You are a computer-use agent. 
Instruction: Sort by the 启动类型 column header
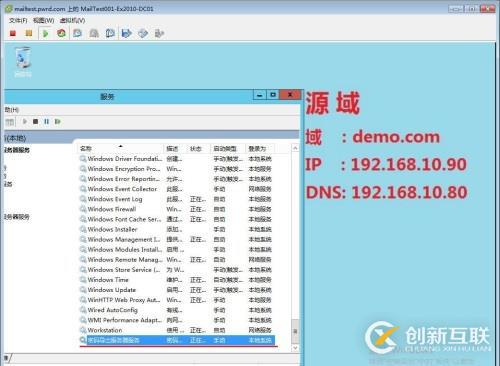click(x=228, y=148)
